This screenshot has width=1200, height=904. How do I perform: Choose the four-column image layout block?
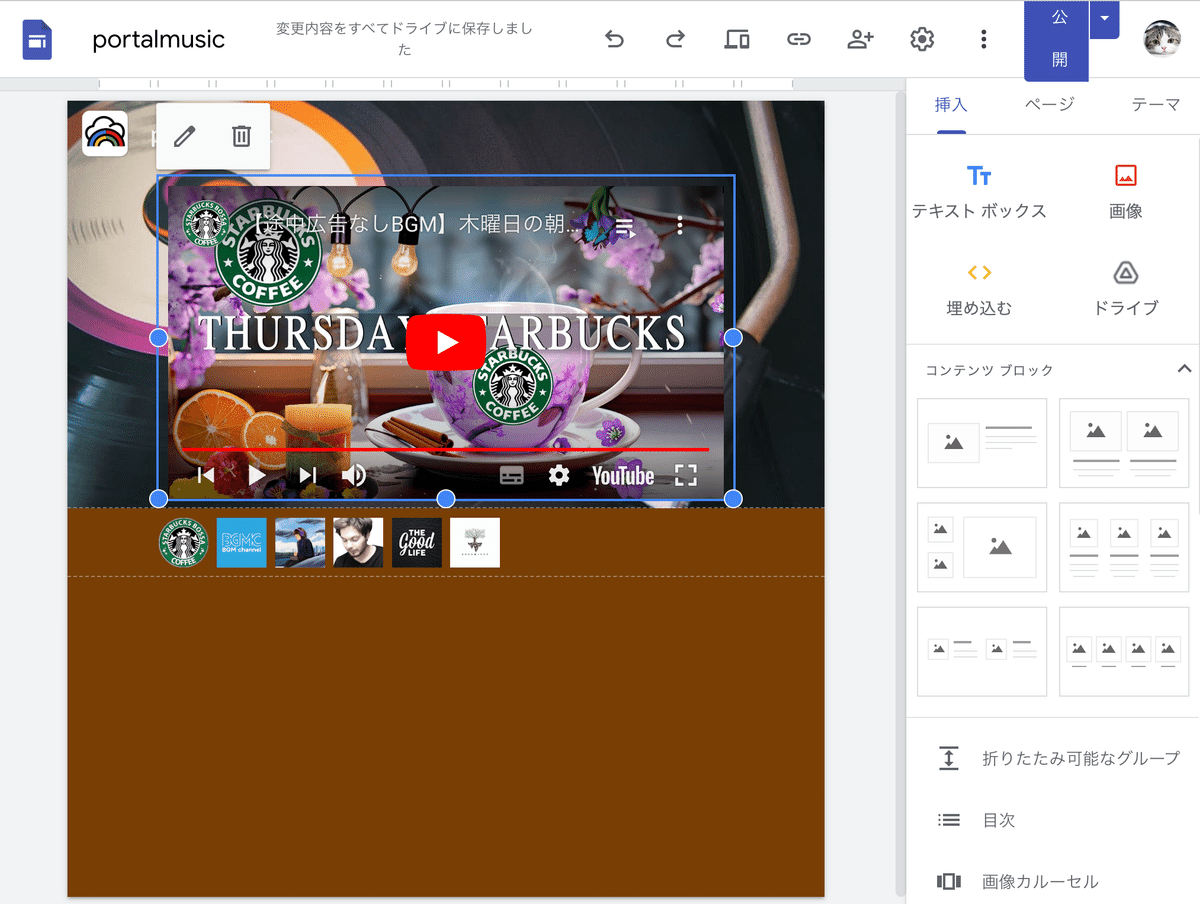(x=1124, y=651)
